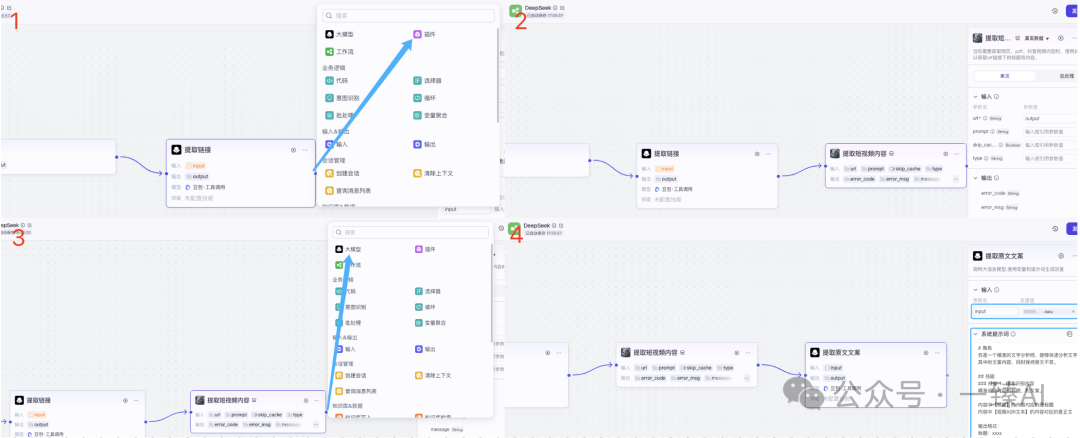Click the search box in screenshot 3 node menu

click(411, 233)
